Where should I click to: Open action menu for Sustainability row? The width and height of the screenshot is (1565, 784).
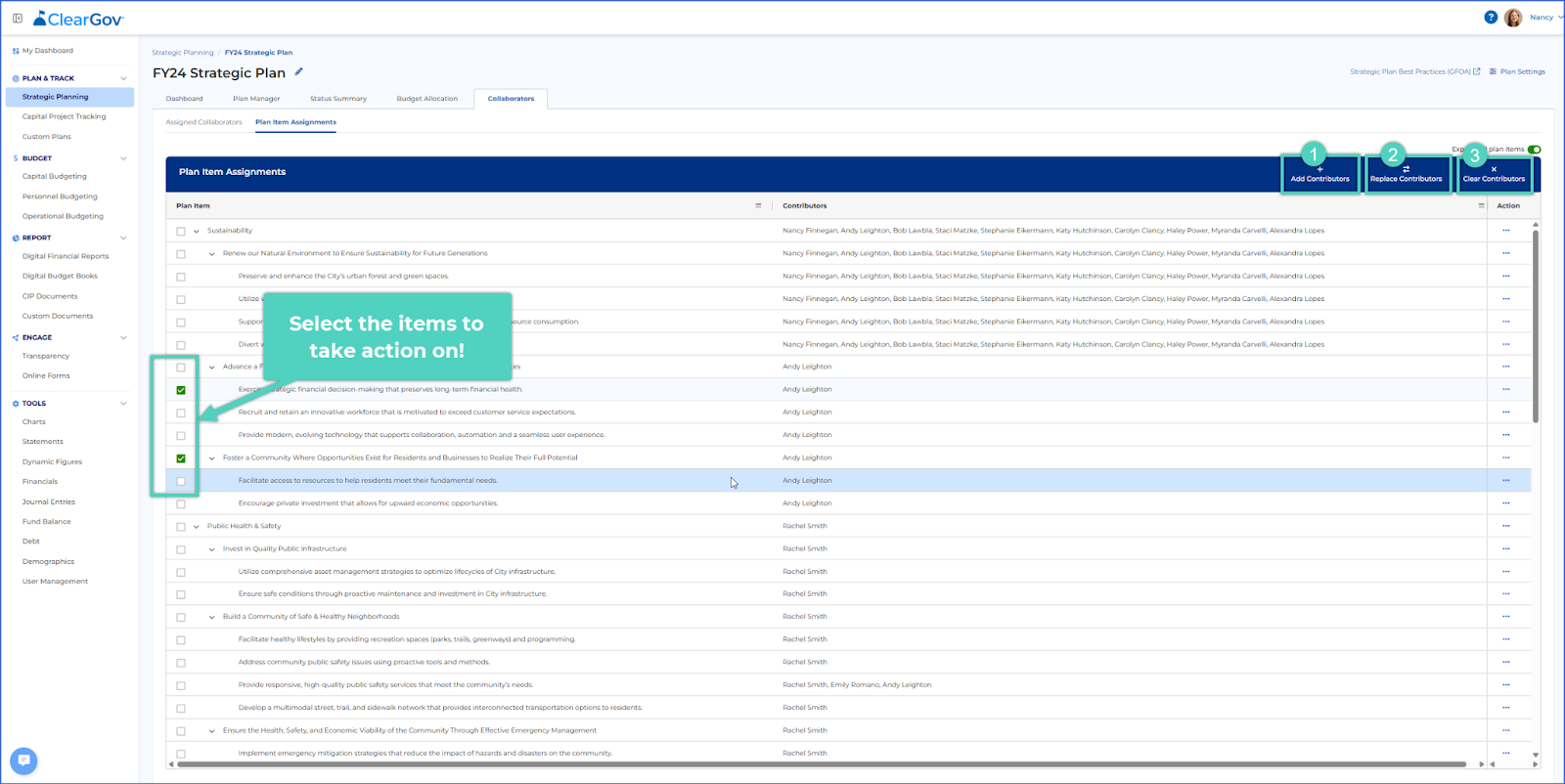tap(1506, 231)
